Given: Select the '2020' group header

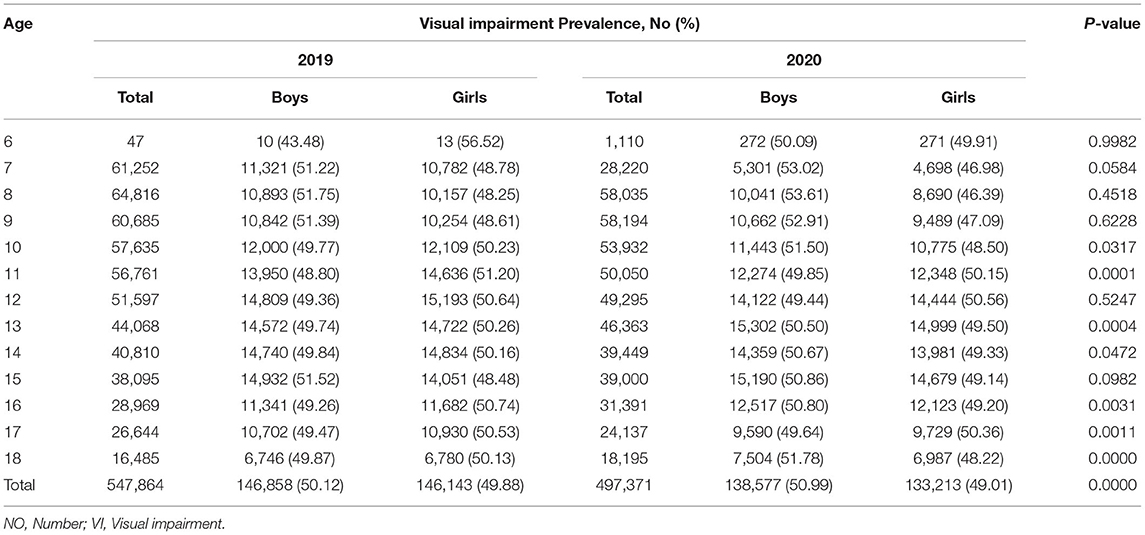Looking at the screenshot, I should [x=803, y=62].
